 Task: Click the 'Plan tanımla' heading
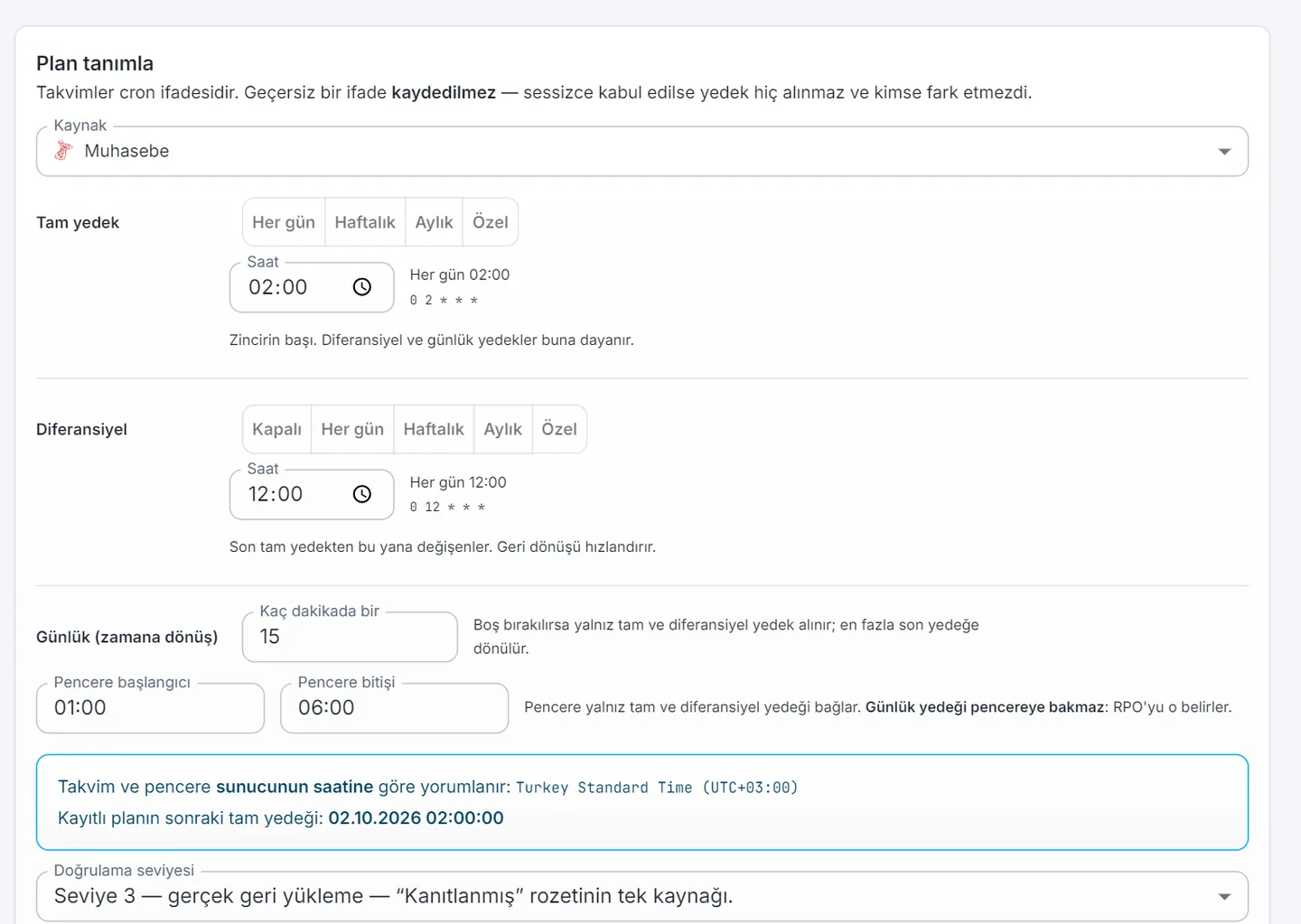pyautogui.click(x=95, y=63)
